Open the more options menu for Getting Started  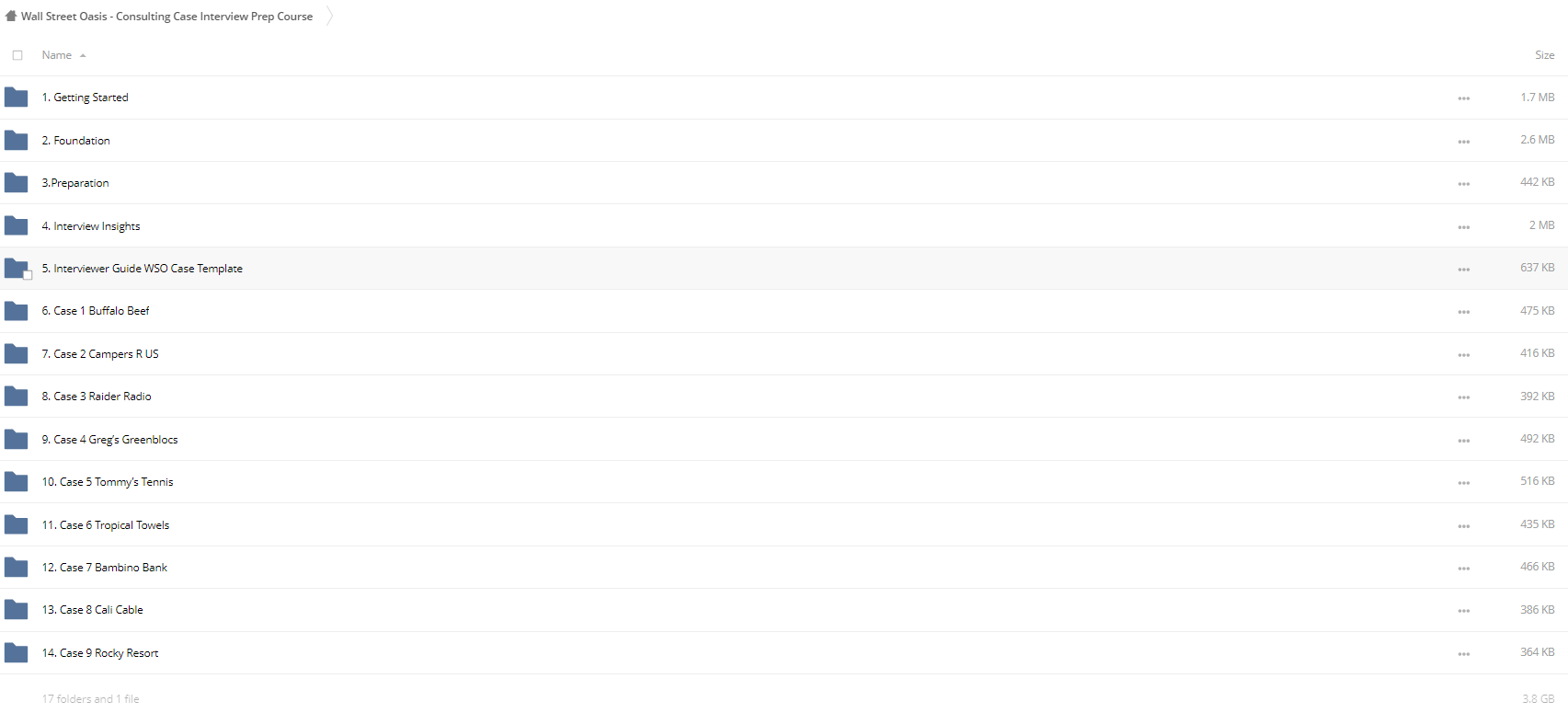(1463, 98)
